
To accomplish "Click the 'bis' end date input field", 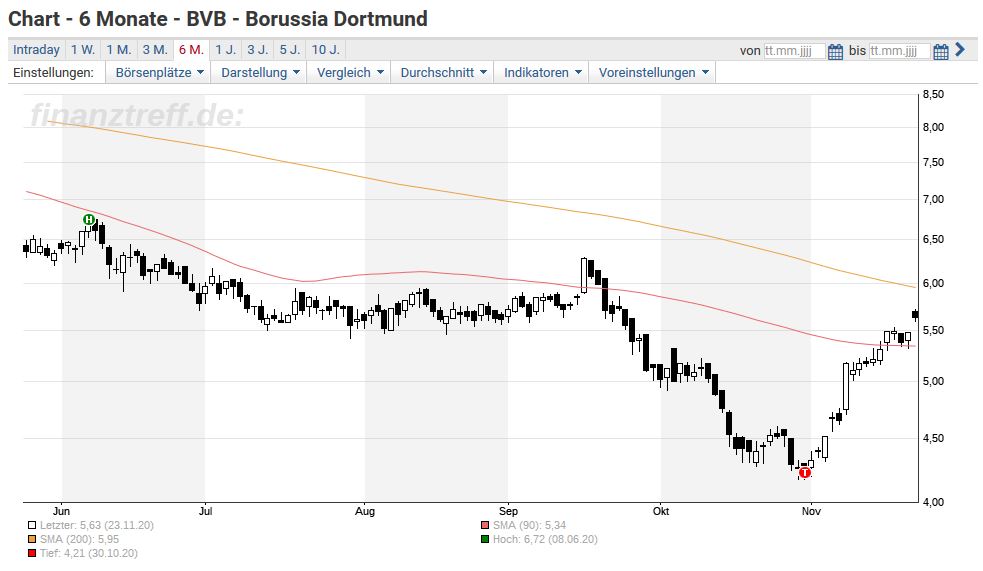I will coord(900,51).
